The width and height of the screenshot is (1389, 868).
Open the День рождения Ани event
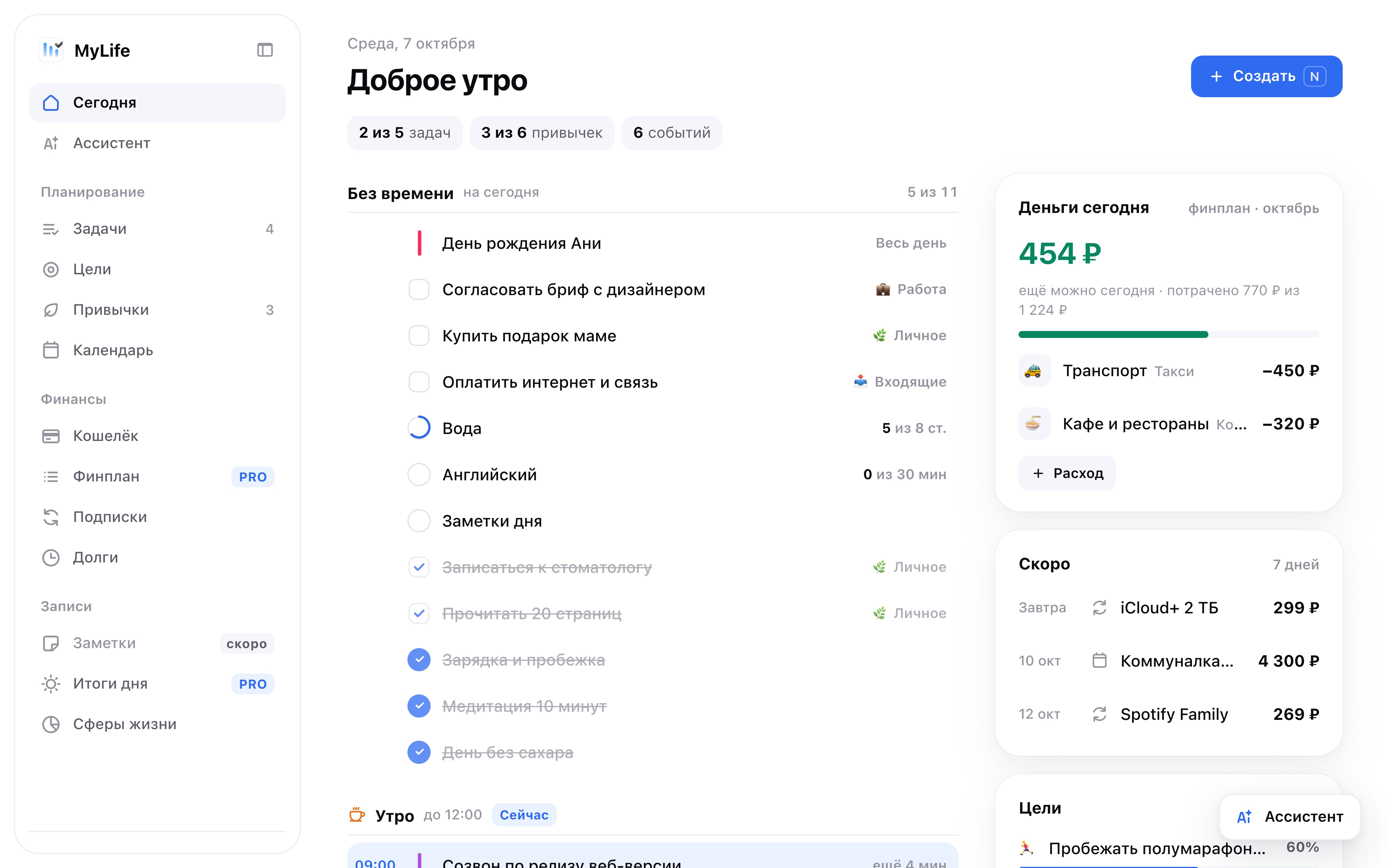(653, 243)
